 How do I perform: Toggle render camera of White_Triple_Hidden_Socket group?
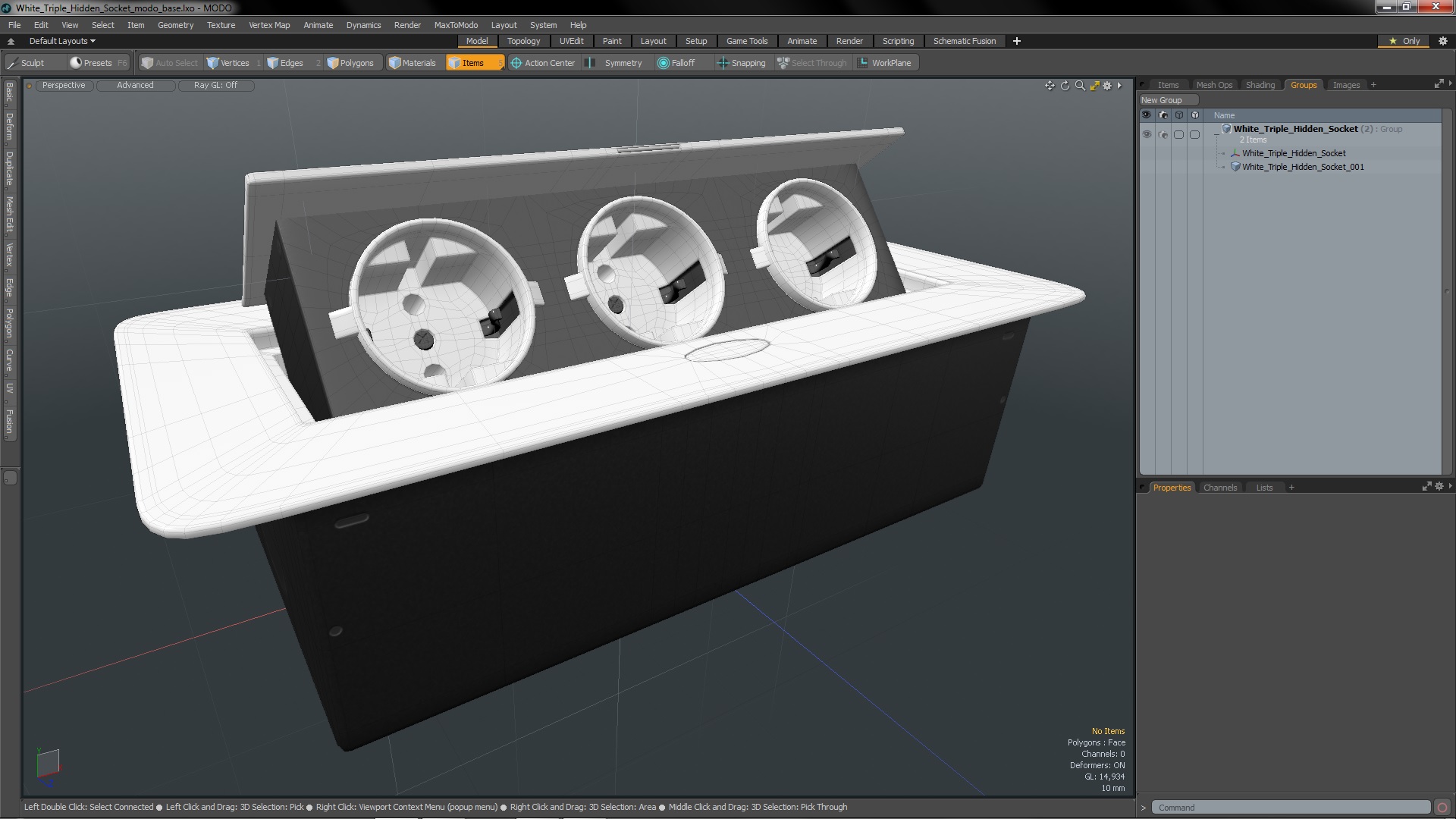(x=1163, y=134)
